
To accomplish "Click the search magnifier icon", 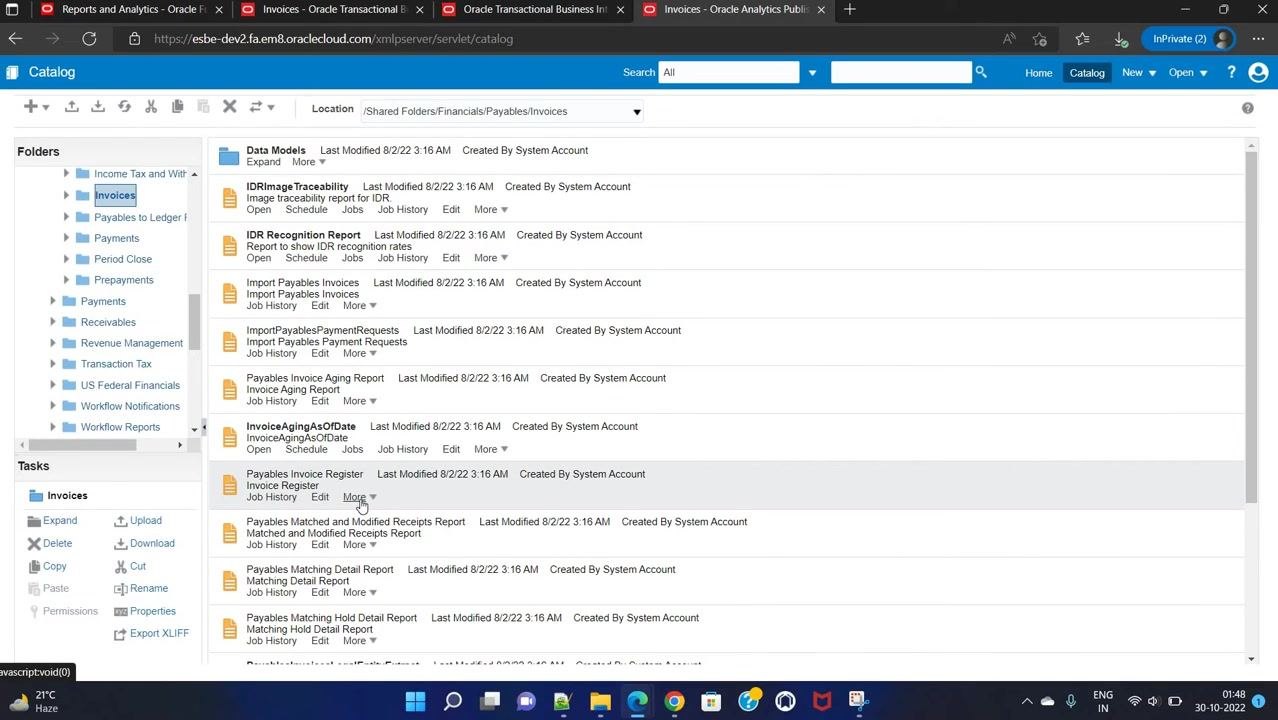I will tap(981, 72).
